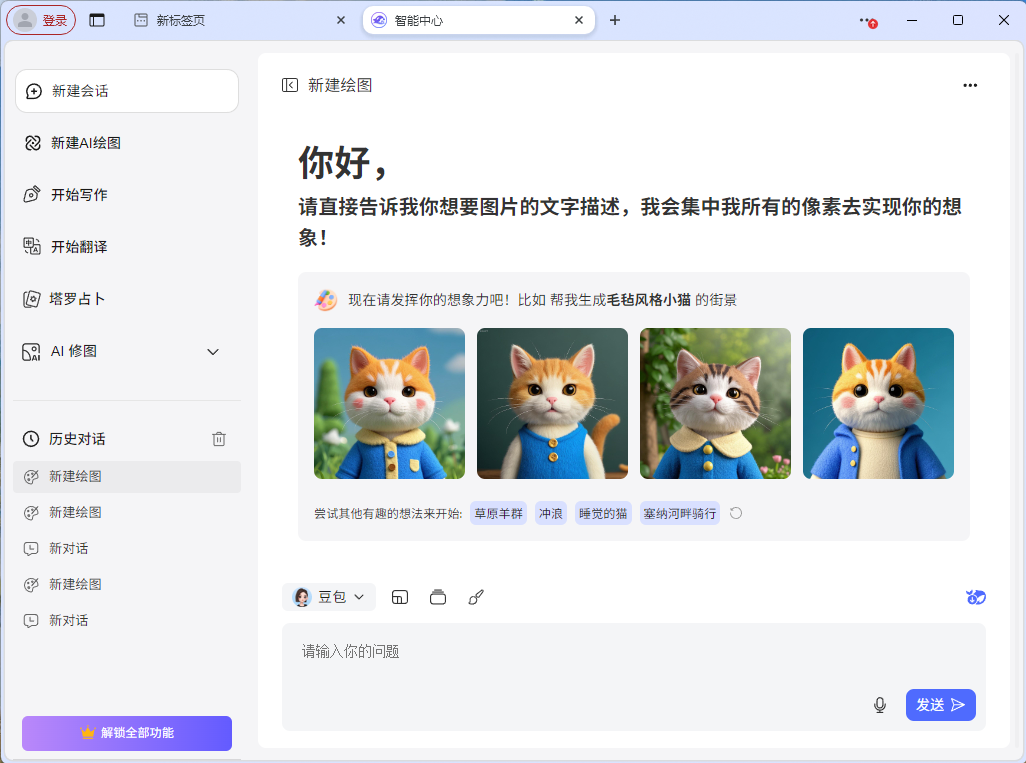The width and height of the screenshot is (1026, 763).
Task: Click the delete history trash icon
Action: (219, 439)
